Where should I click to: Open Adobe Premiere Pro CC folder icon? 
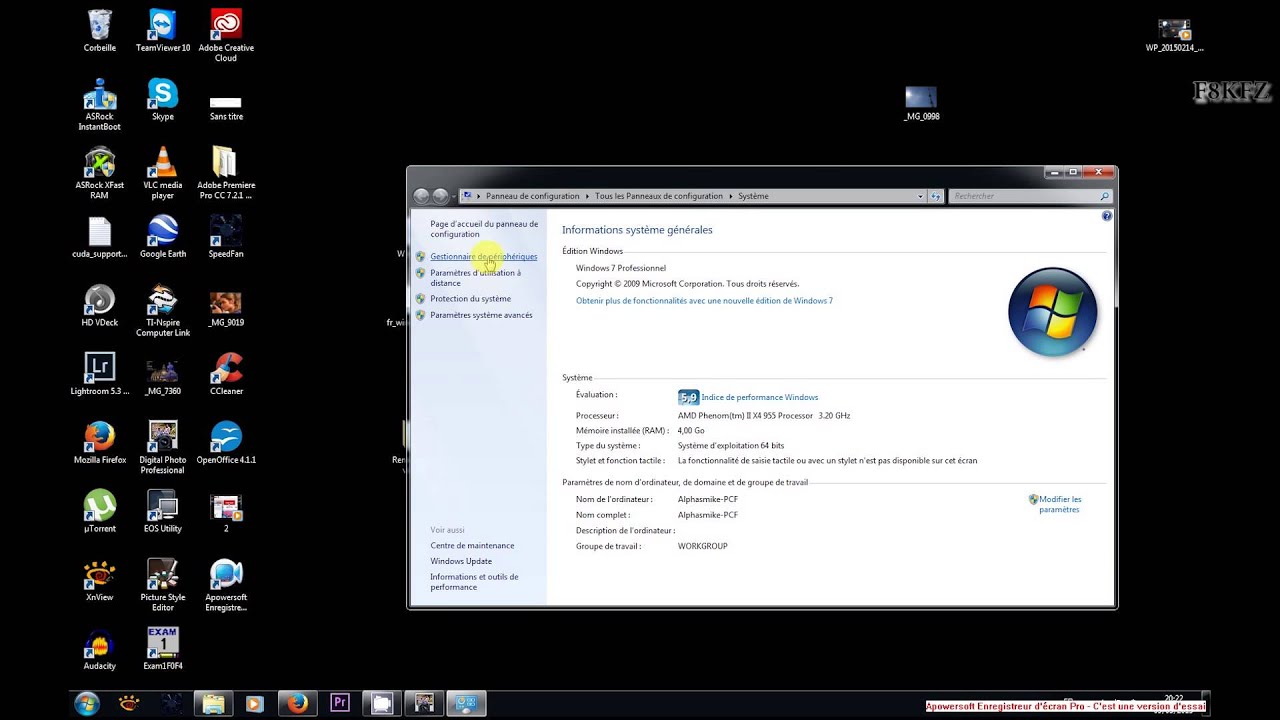pos(226,173)
